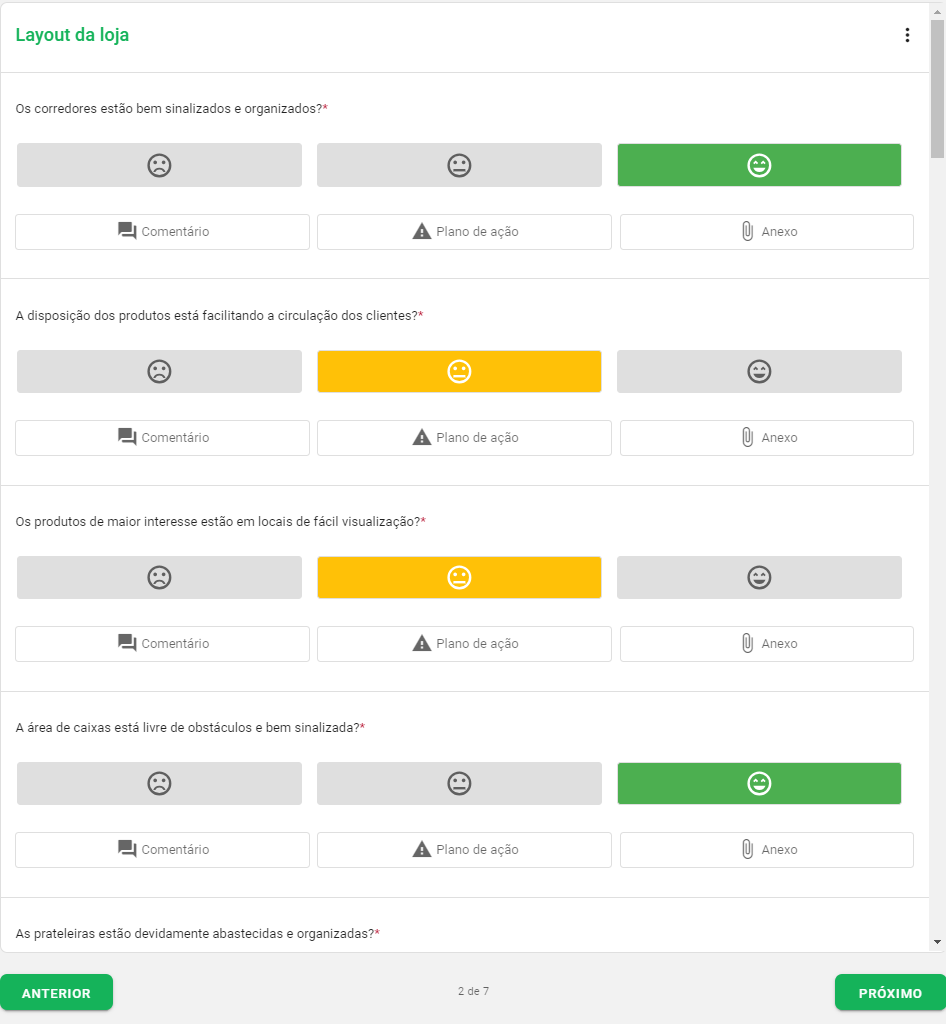Image resolution: width=946 pixels, height=1024 pixels.
Task: Select the sad face for the corridors question
Action: coord(159,164)
